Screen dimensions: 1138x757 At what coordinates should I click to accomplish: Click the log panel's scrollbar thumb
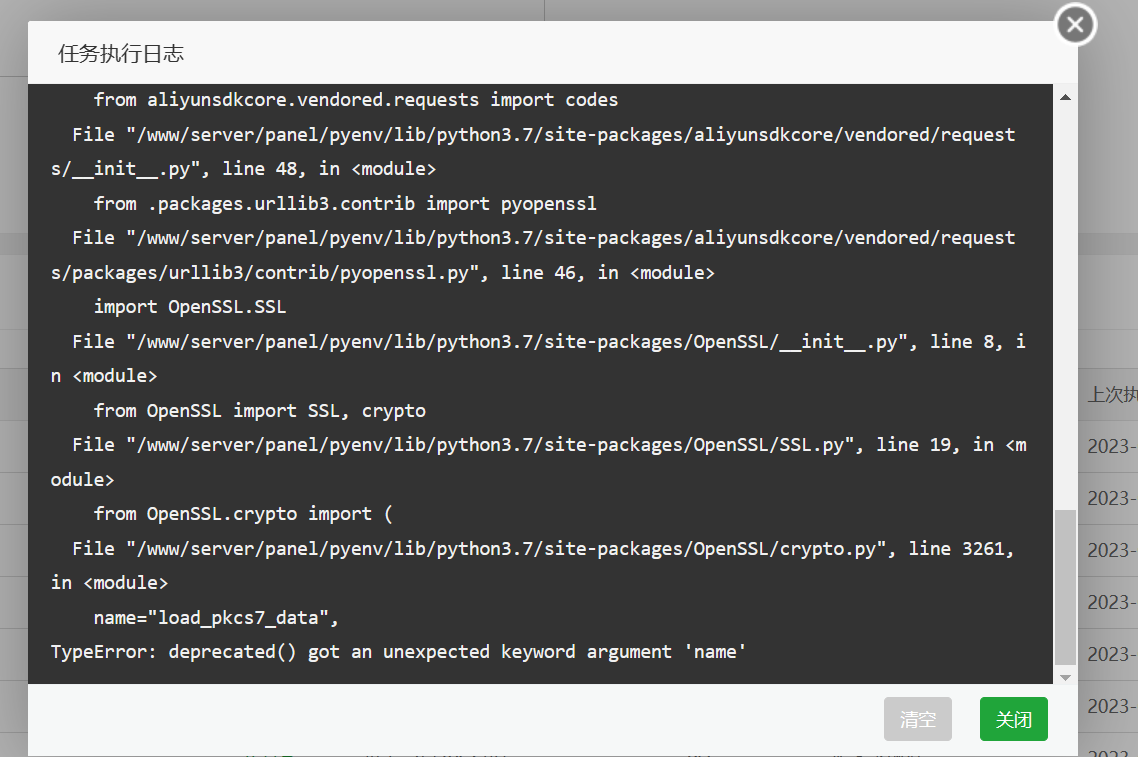1065,587
